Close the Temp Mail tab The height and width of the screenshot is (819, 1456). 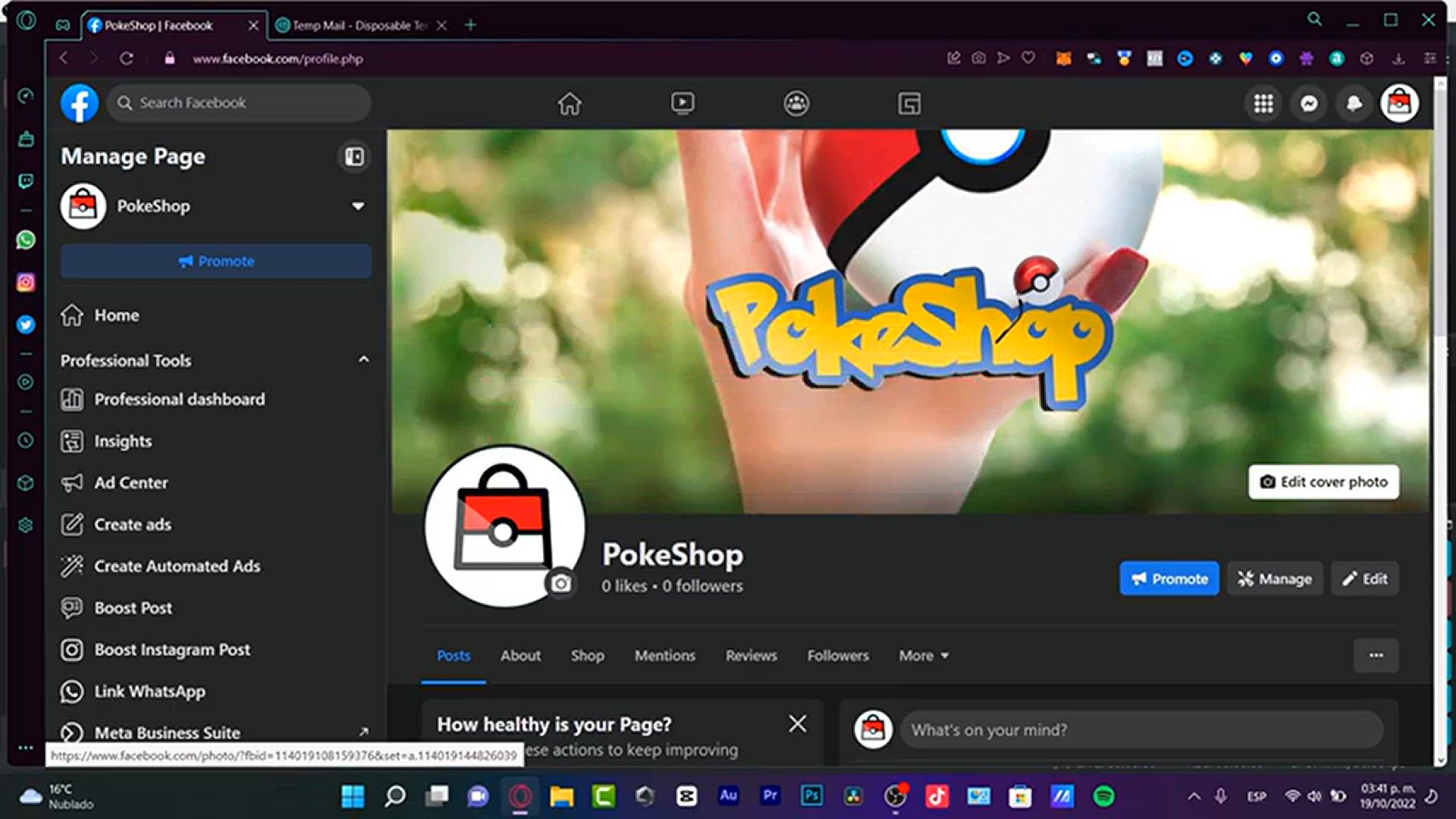(x=442, y=25)
